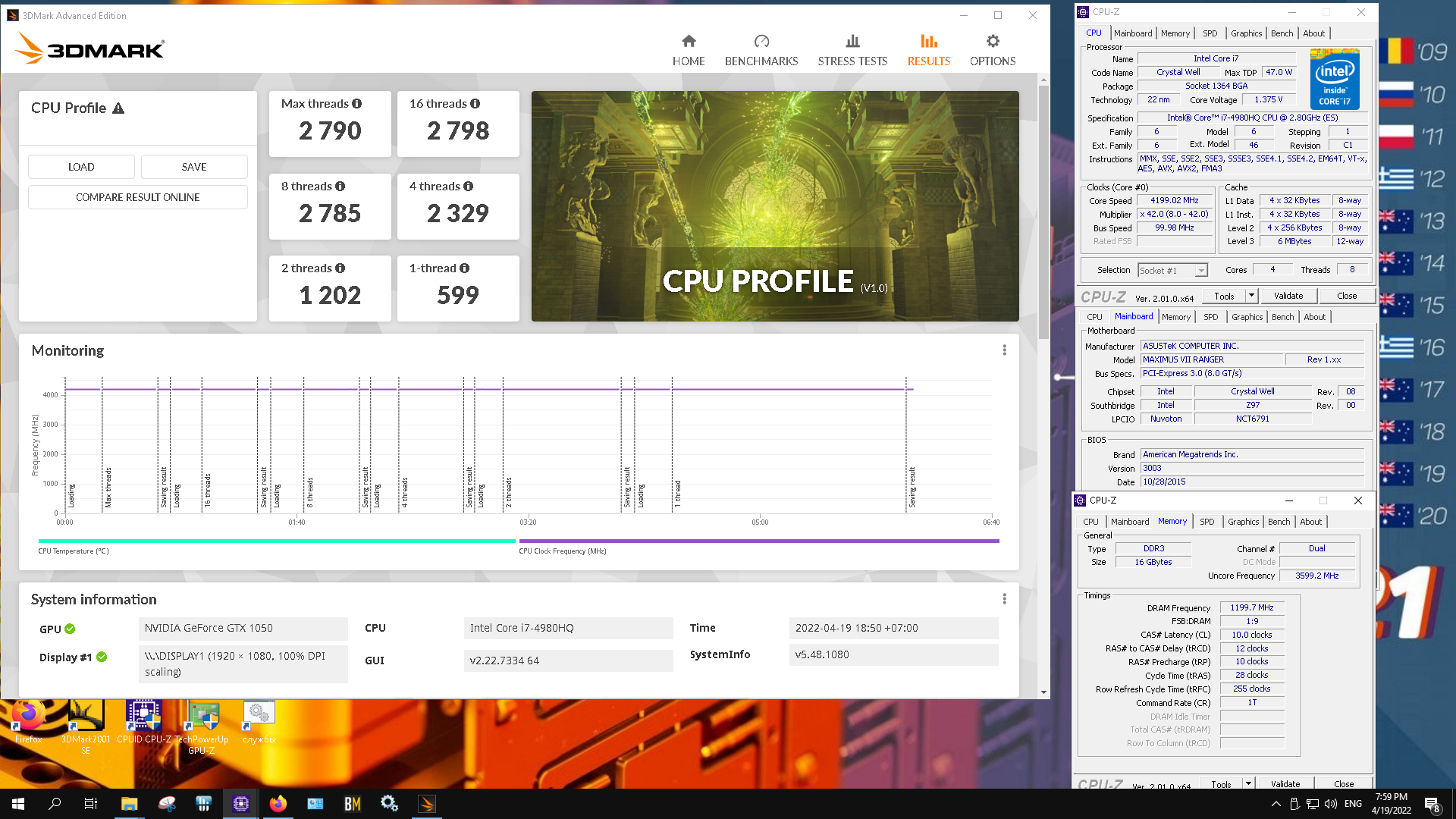Screen dimensions: 1456x819
Task: Open the Firefox desktop shortcut
Action: tap(29, 722)
